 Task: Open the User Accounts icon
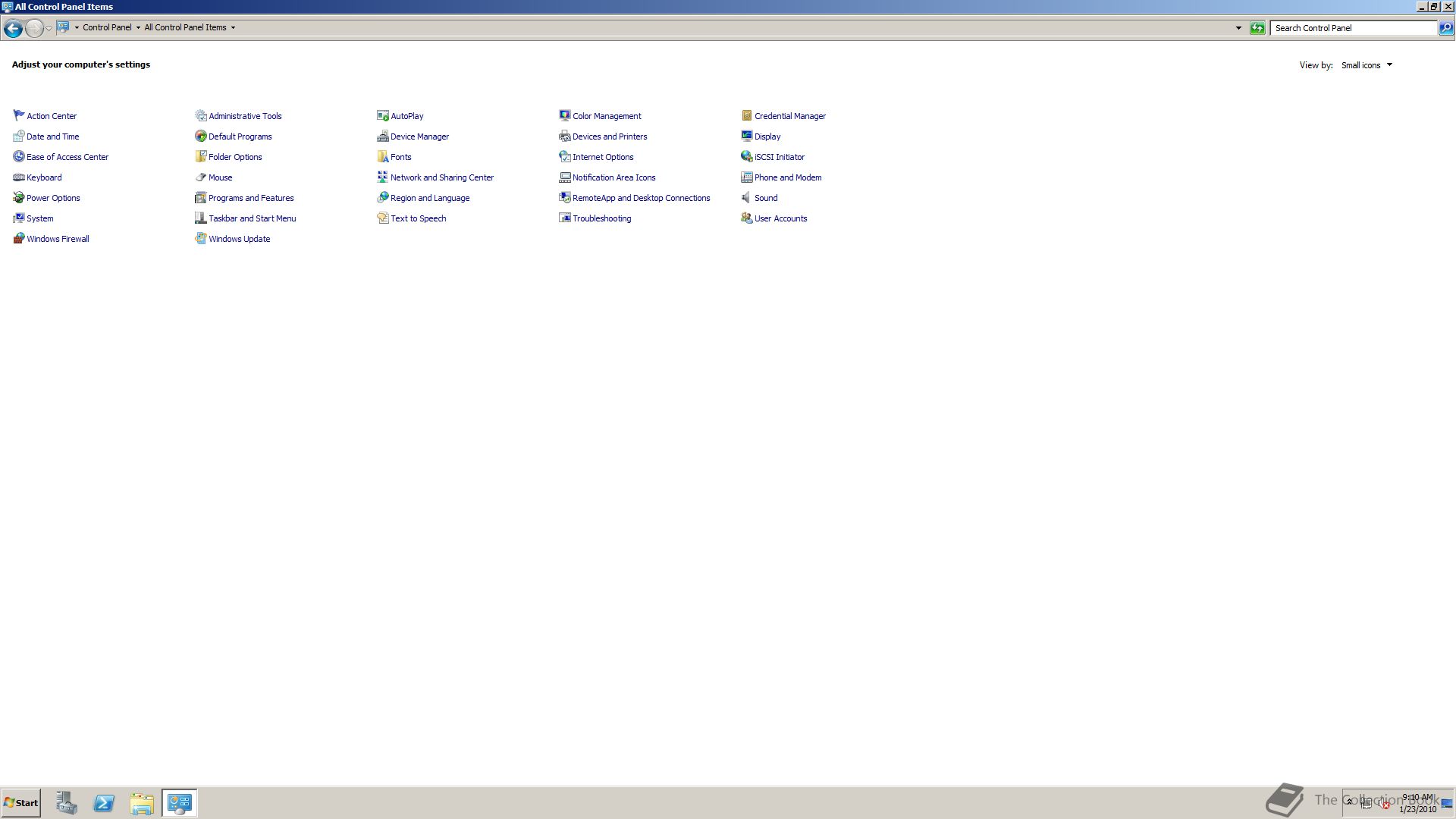[x=747, y=218]
